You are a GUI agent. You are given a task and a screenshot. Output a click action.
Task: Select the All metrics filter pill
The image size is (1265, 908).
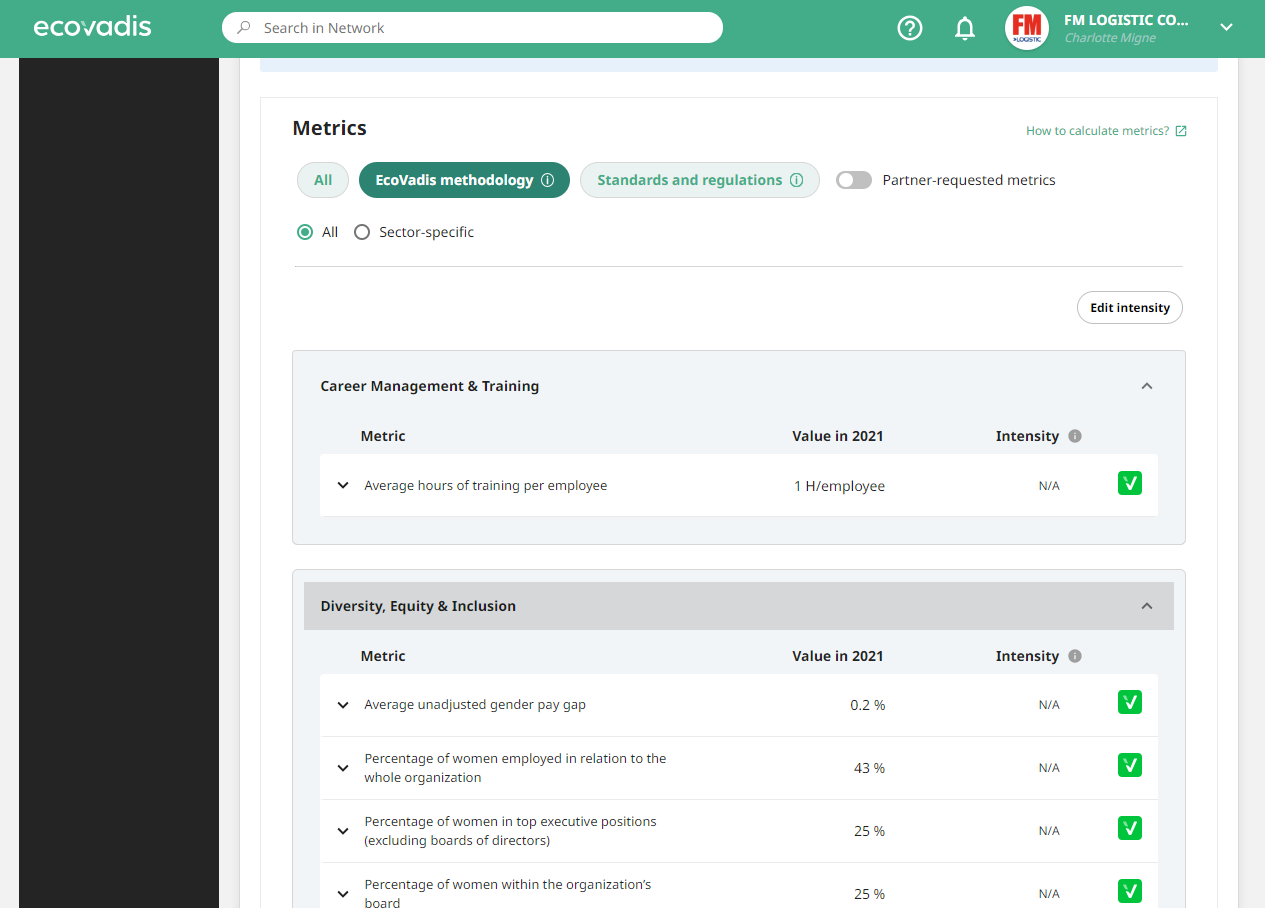click(323, 180)
